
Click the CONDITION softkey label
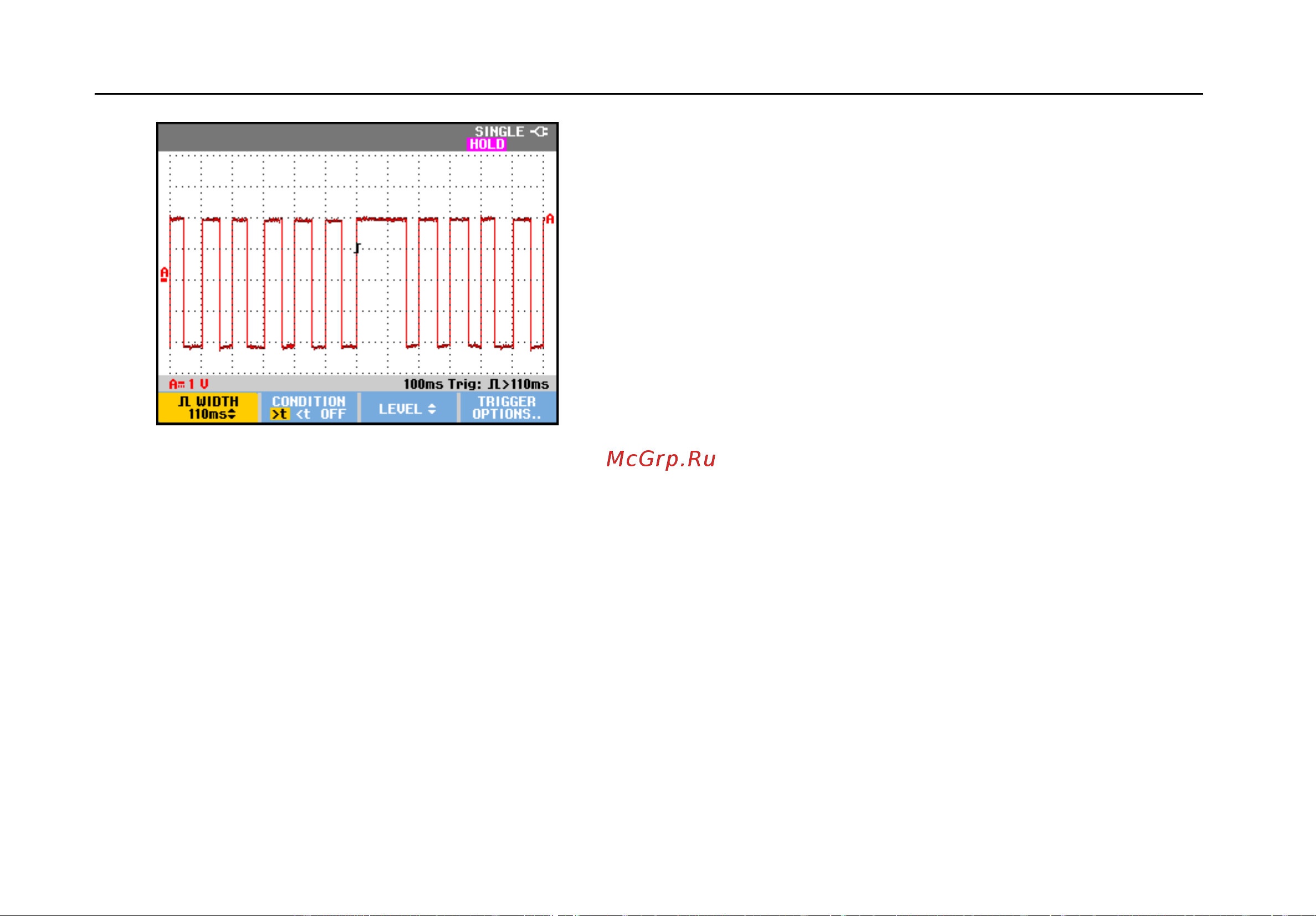309,402
